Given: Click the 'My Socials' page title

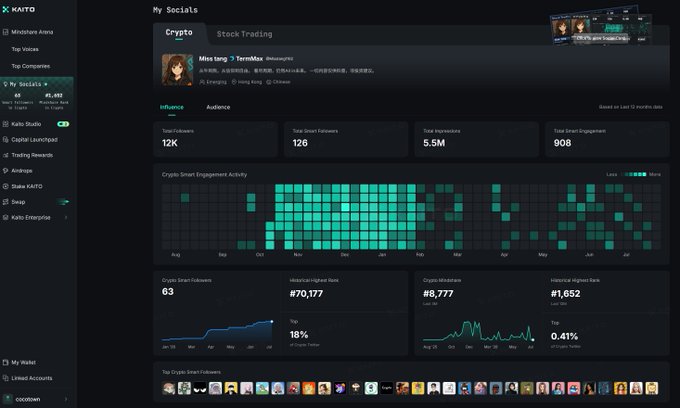Looking at the screenshot, I should click(175, 10).
